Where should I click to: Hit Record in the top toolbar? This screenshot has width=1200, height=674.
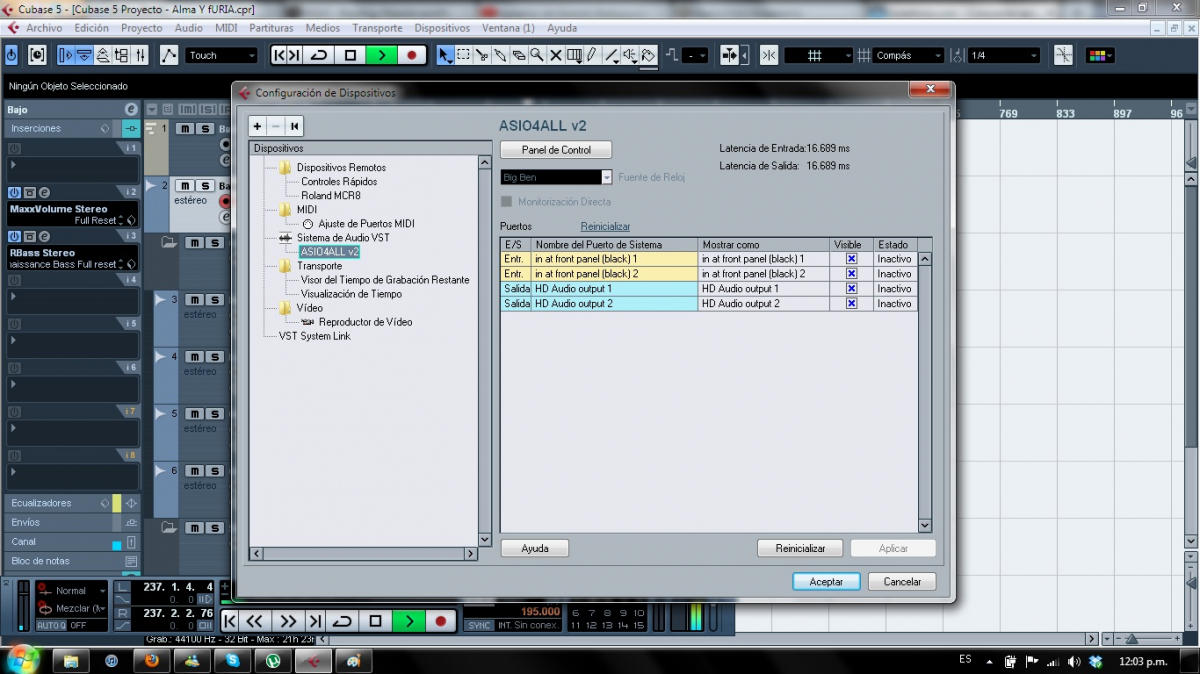pos(411,55)
